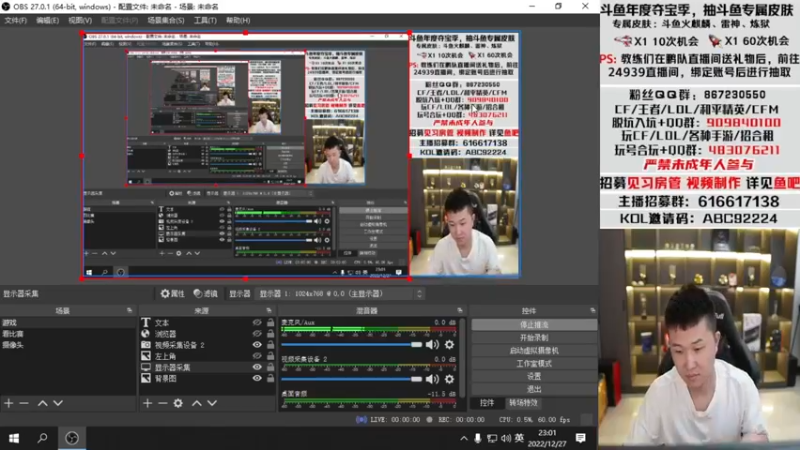Open the 场景集合(S) menu
The width and height of the screenshot is (800, 450).
click(x=166, y=20)
